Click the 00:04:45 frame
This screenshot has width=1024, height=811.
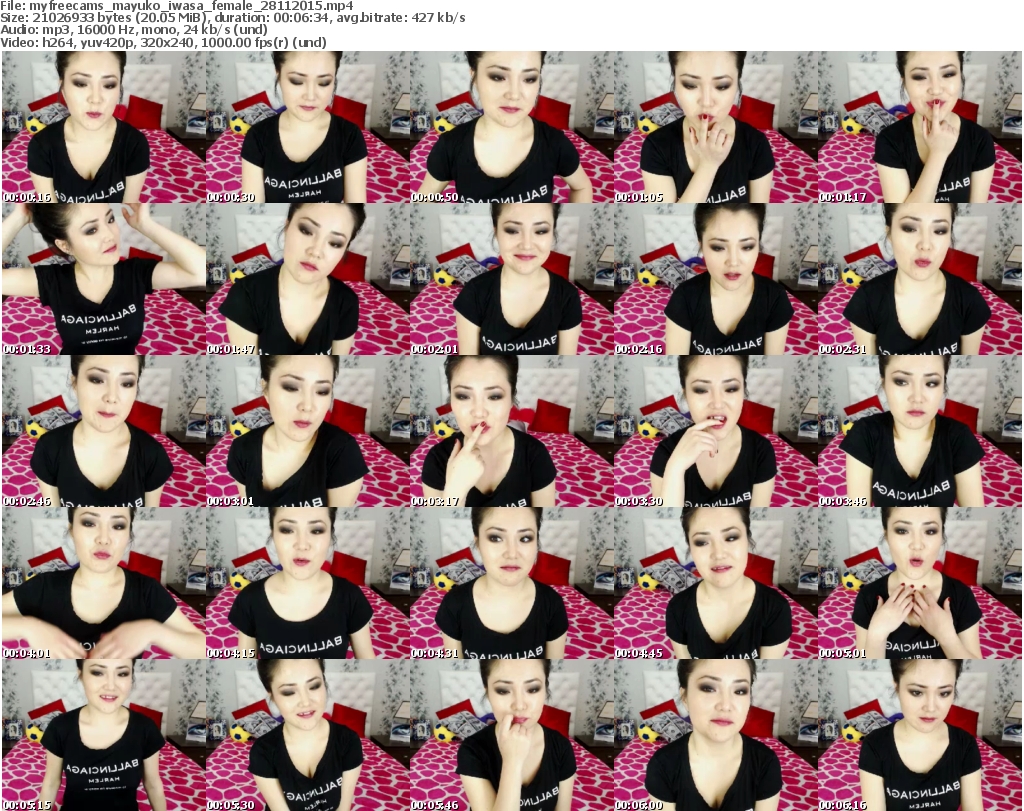pos(716,584)
